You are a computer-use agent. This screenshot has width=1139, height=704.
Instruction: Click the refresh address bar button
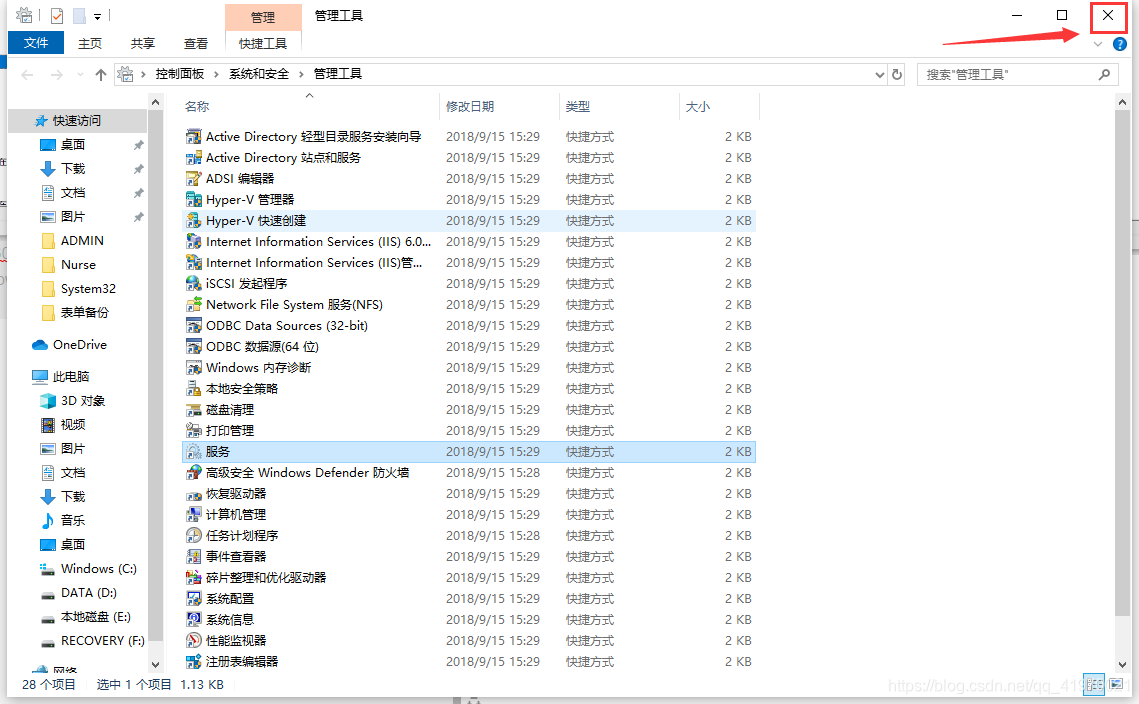(897, 74)
